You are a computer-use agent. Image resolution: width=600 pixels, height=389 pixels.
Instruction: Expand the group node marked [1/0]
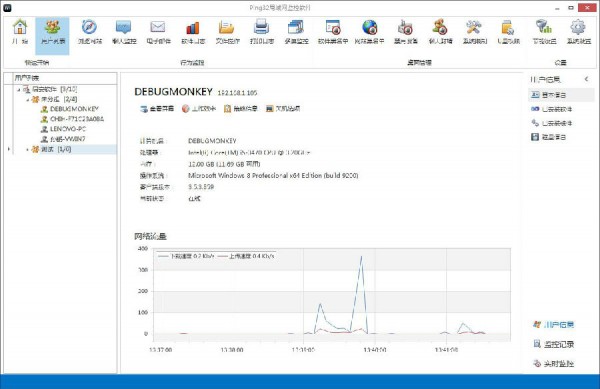click(x=28, y=150)
